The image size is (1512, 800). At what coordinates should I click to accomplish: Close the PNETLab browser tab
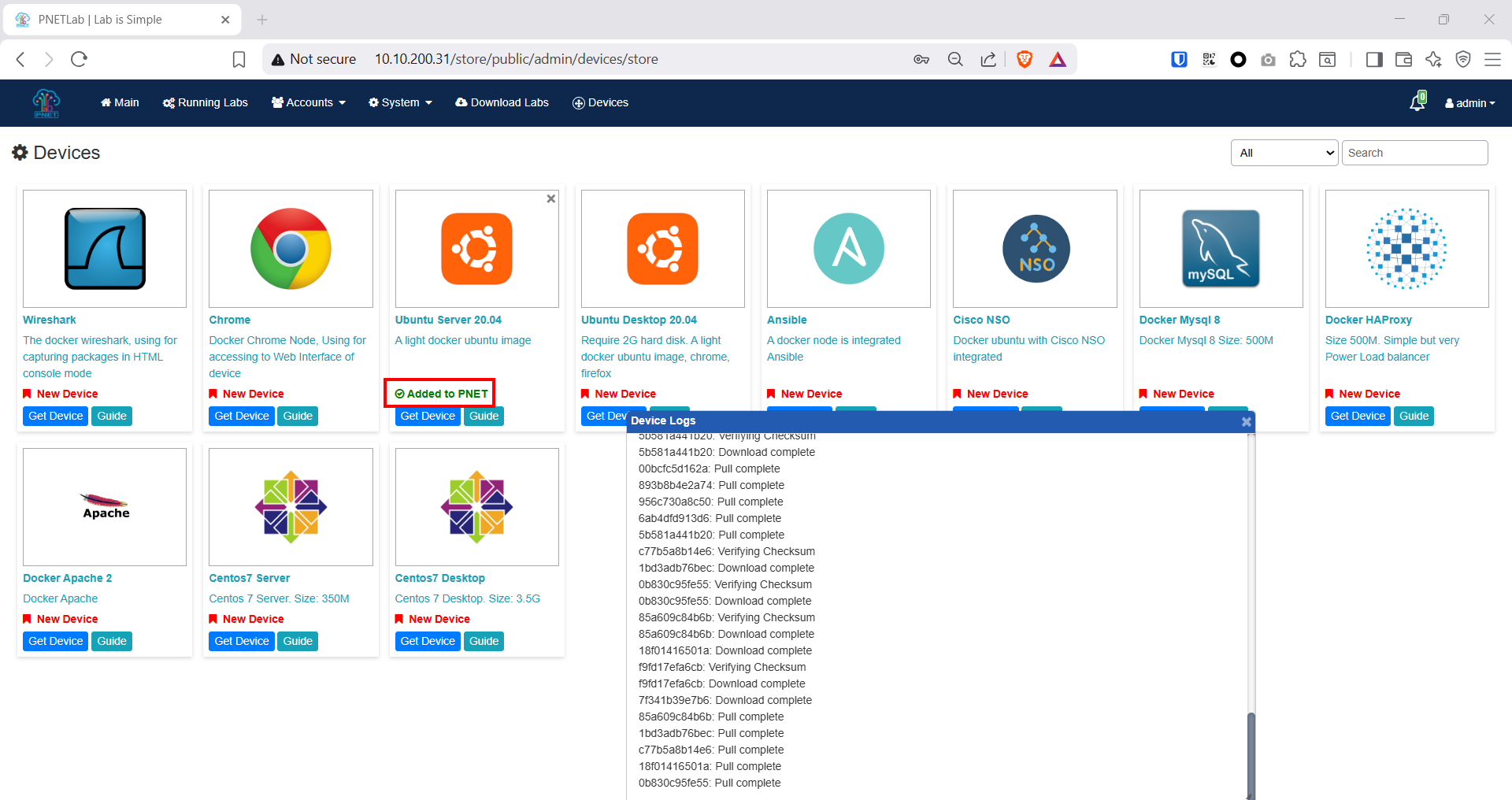pos(225,20)
